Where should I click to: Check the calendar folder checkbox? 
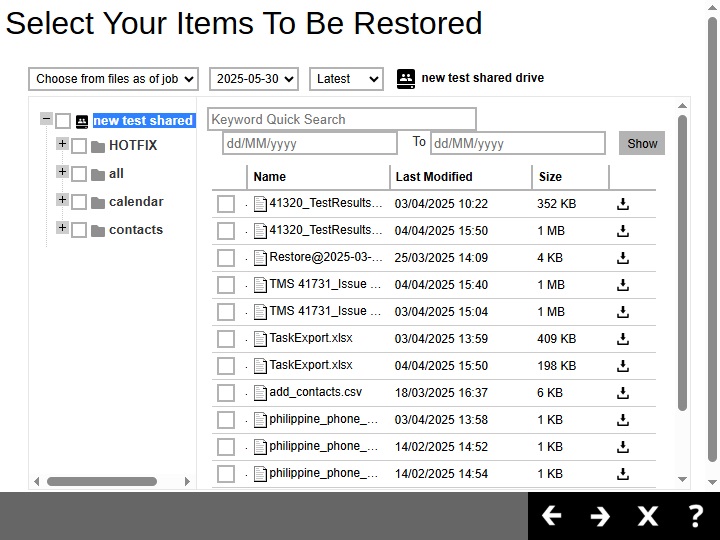click(79, 202)
